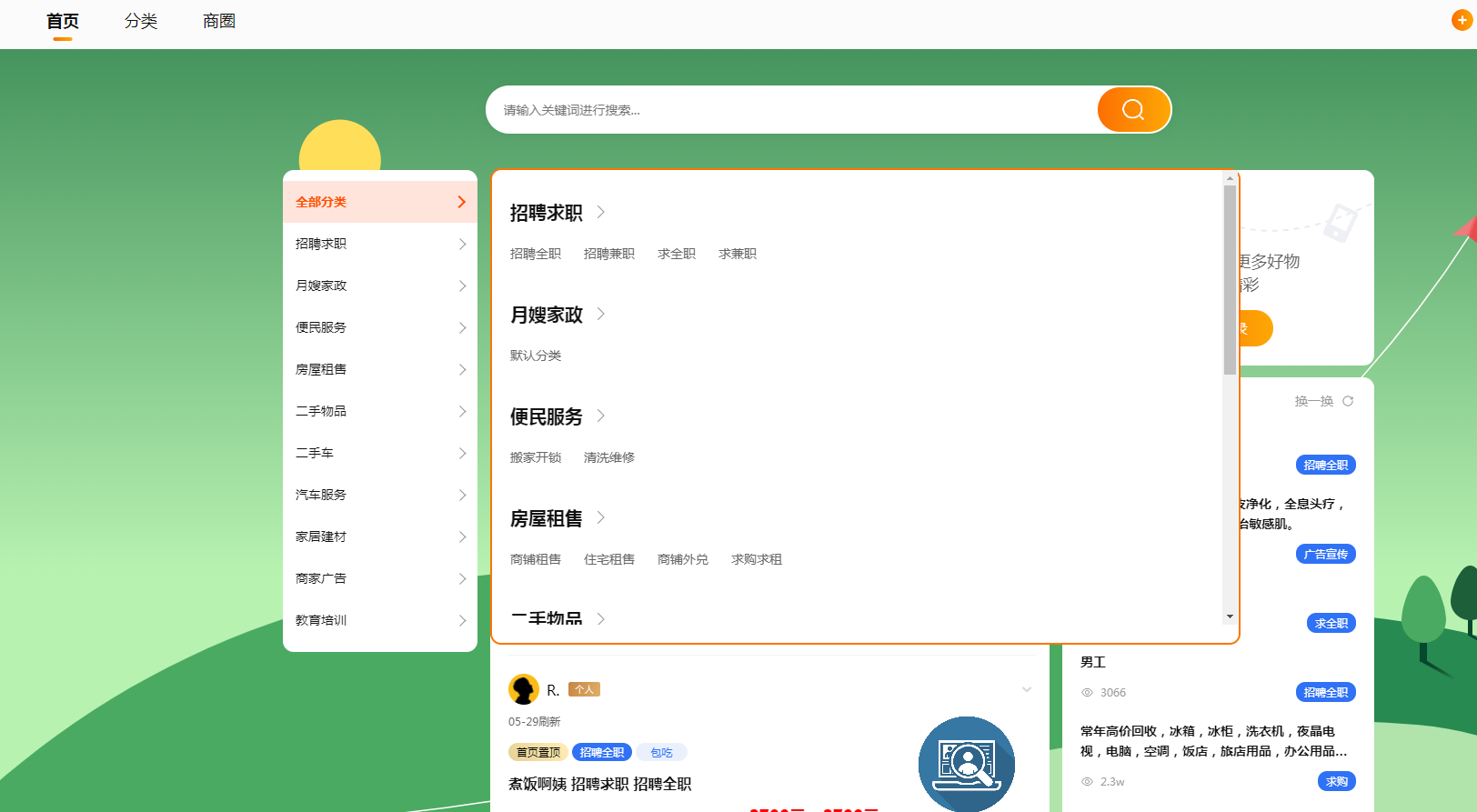Expand the R. post dropdown chevron
The width and height of the screenshot is (1477, 812).
point(1027,689)
